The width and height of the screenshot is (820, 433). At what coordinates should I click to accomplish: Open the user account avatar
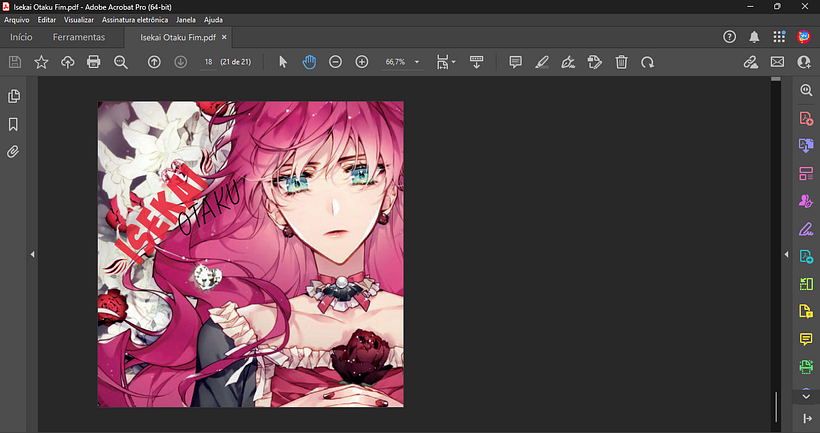coord(804,37)
